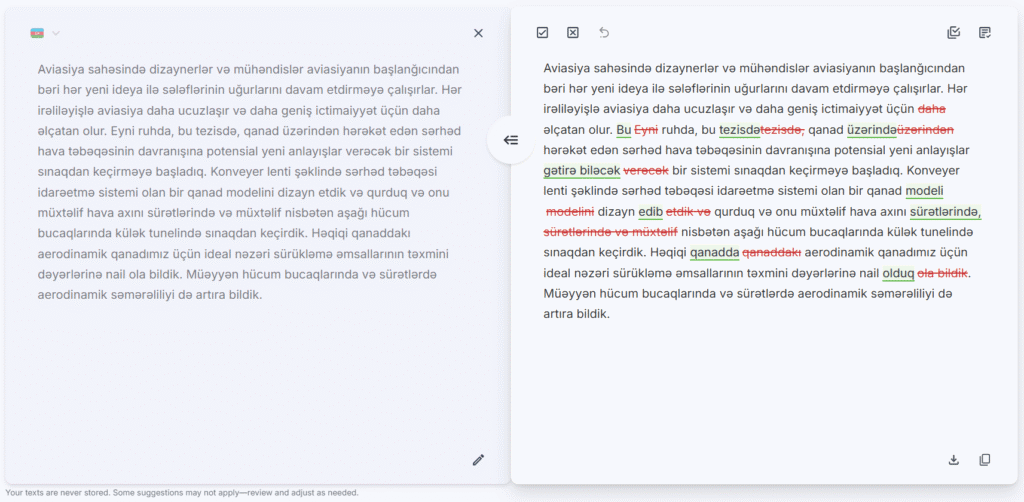Download the corrected text

tap(954, 460)
